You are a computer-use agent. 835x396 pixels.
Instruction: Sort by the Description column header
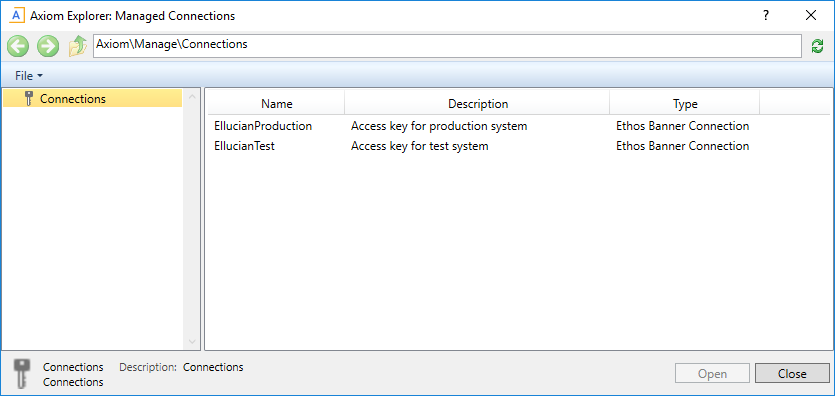tap(478, 104)
